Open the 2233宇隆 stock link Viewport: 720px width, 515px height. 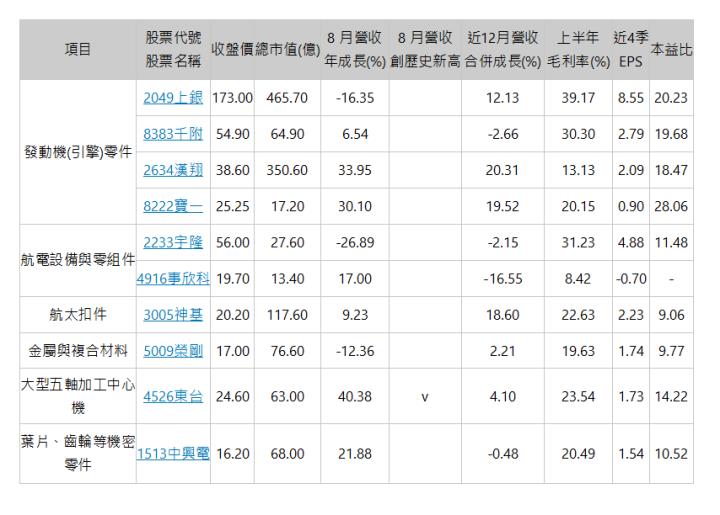click(x=173, y=242)
